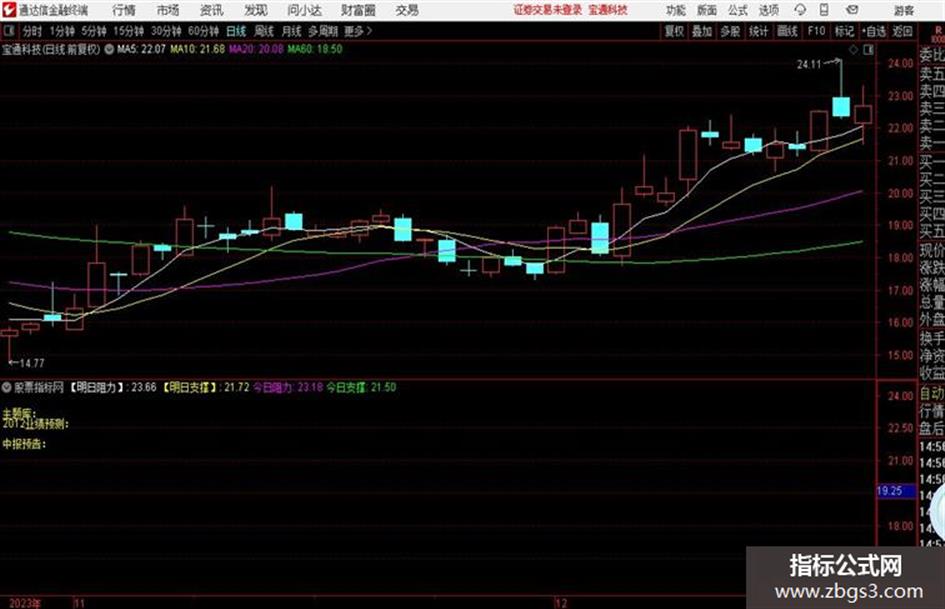The height and width of the screenshot is (609, 945).
Task: Switch to 月线 monthly period
Action: pyautogui.click(x=292, y=31)
